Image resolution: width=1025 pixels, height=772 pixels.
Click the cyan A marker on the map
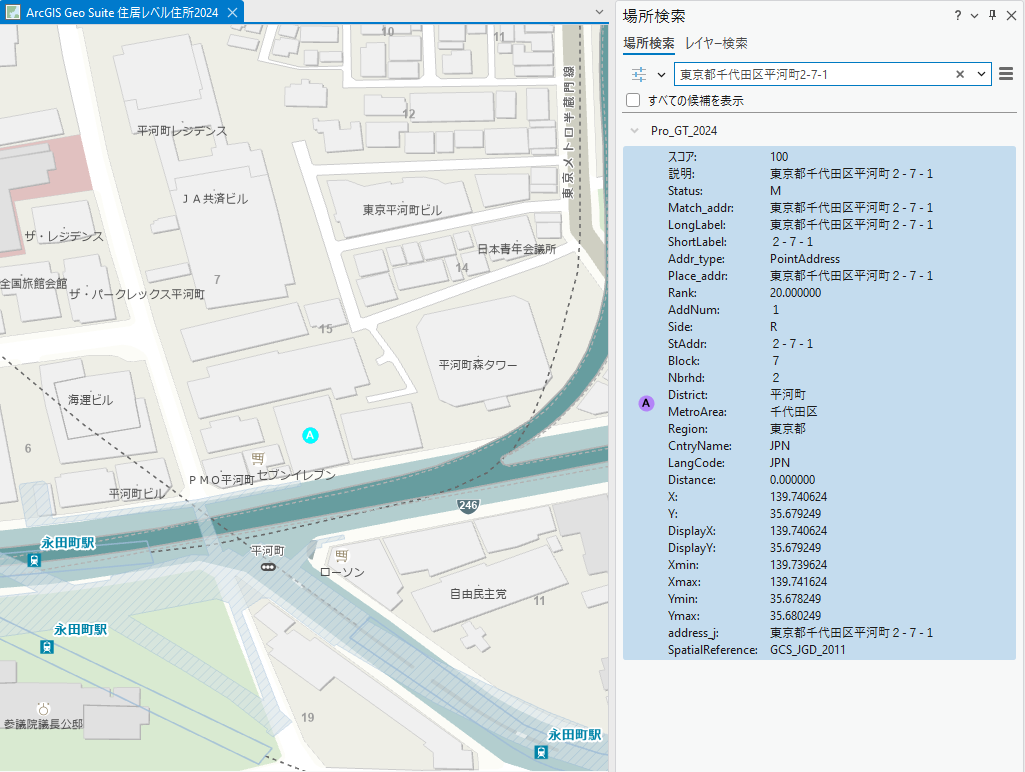[311, 435]
